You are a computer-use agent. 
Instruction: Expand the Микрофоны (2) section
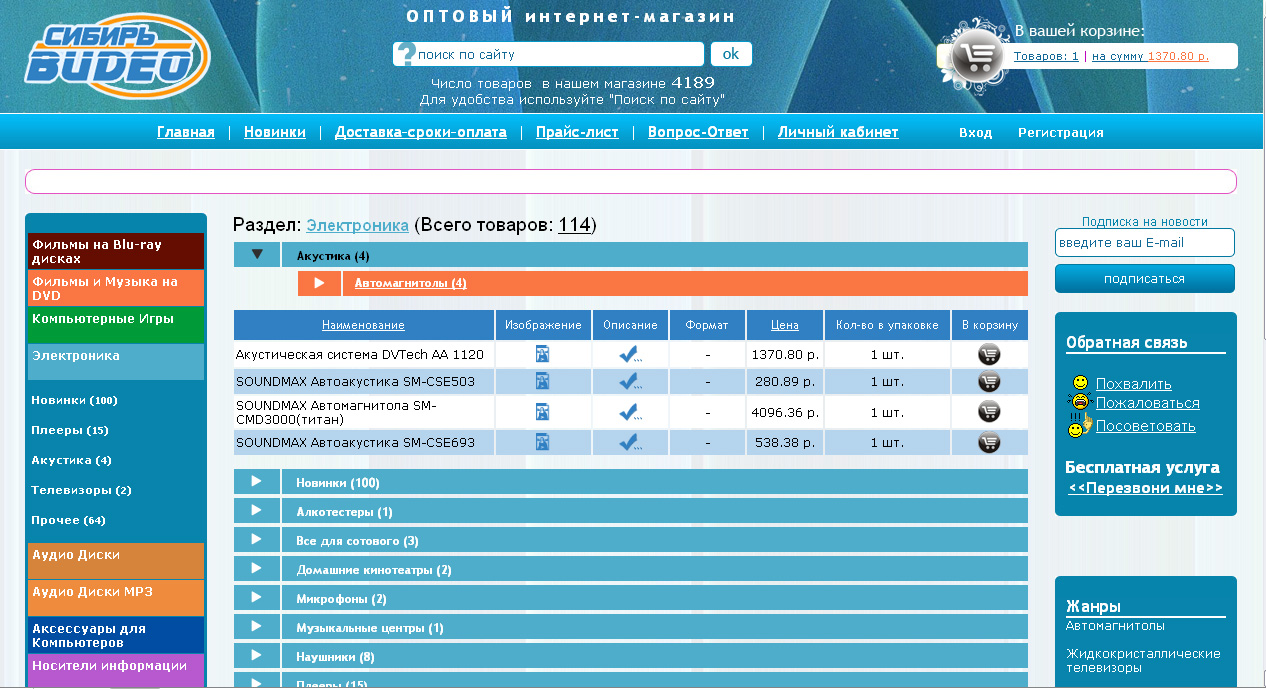[x=631, y=598]
